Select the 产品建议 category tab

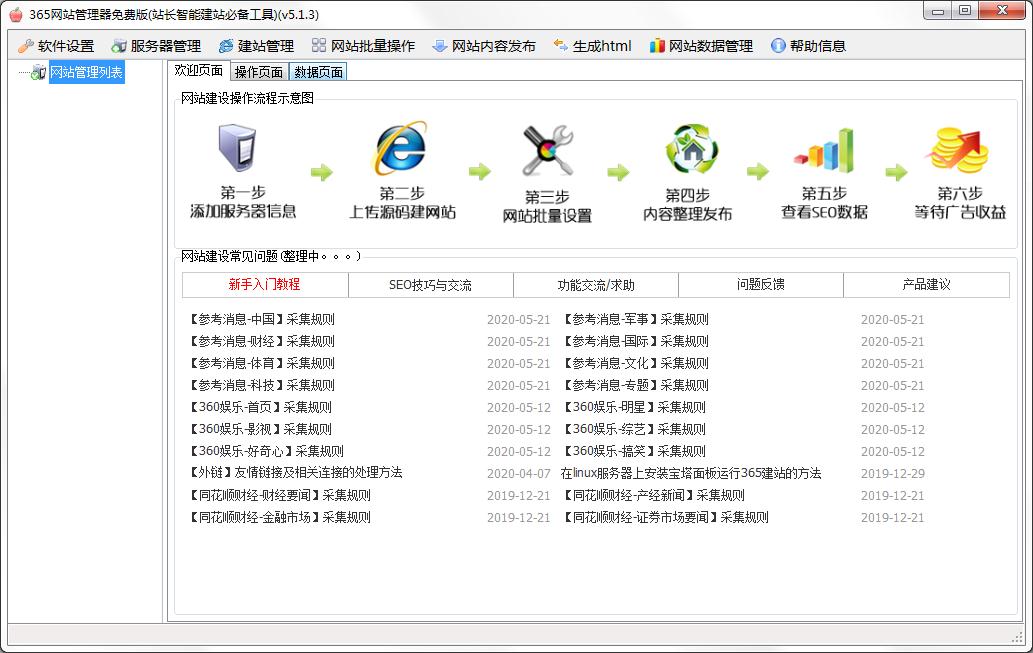coord(926,285)
